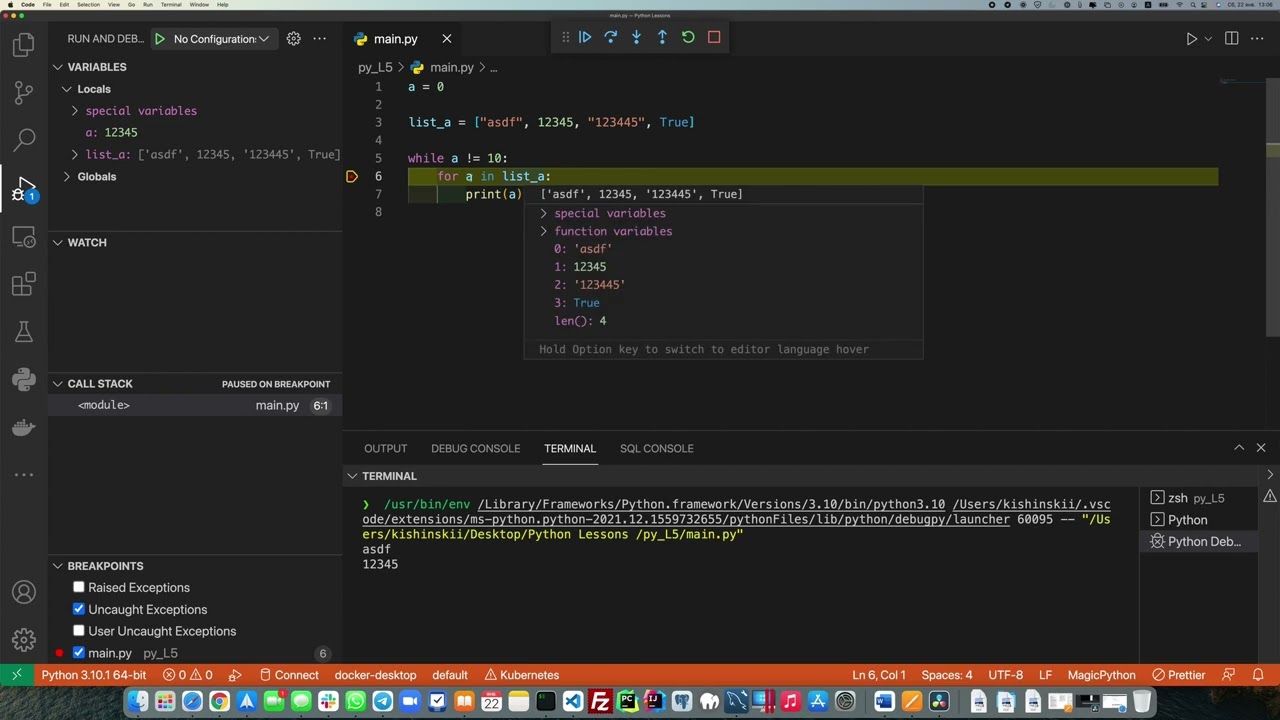Toggle Raised Exceptions breakpoint

click(79, 587)
